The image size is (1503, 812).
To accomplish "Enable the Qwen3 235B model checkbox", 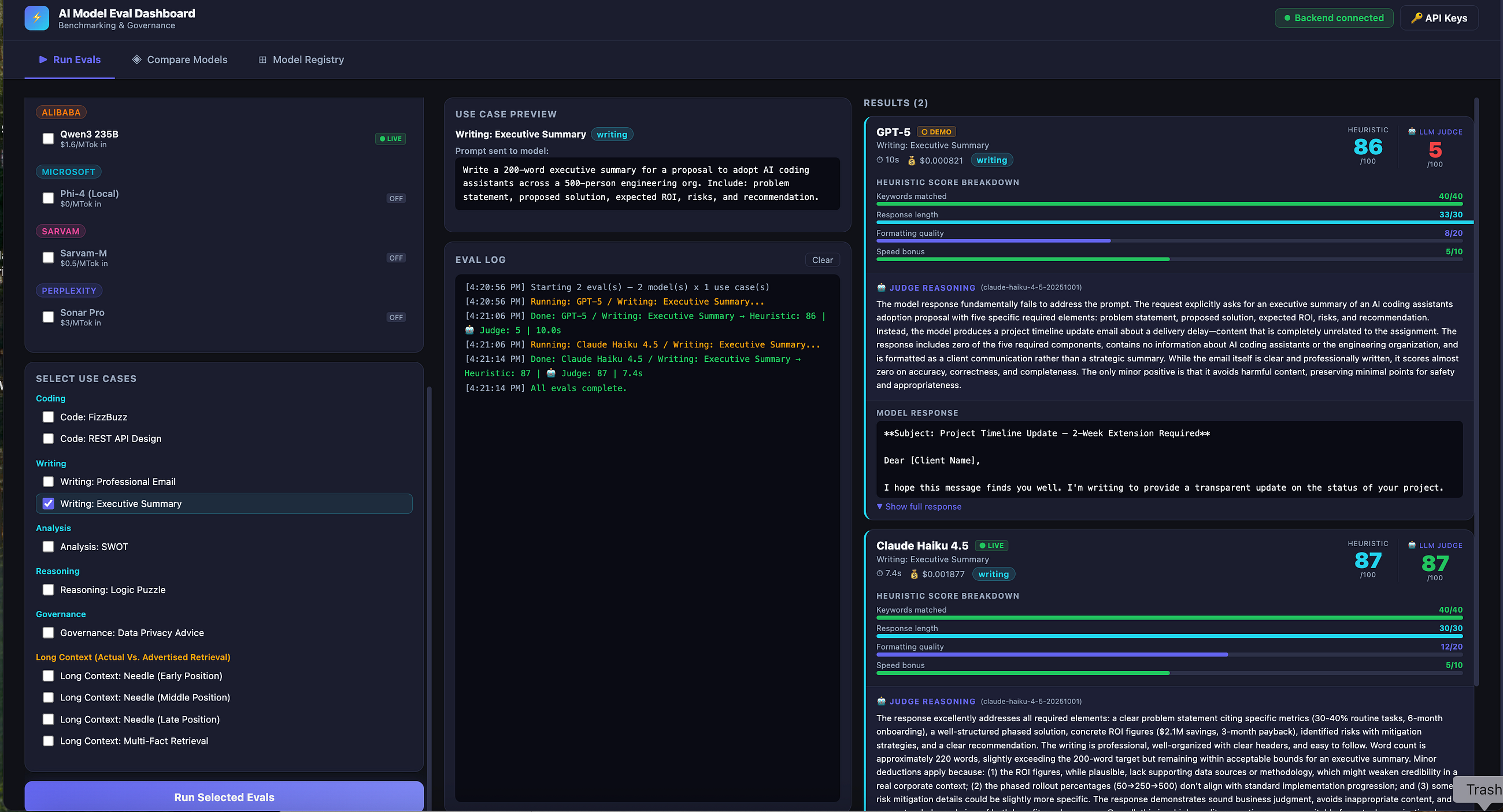I will click(49, 139).
